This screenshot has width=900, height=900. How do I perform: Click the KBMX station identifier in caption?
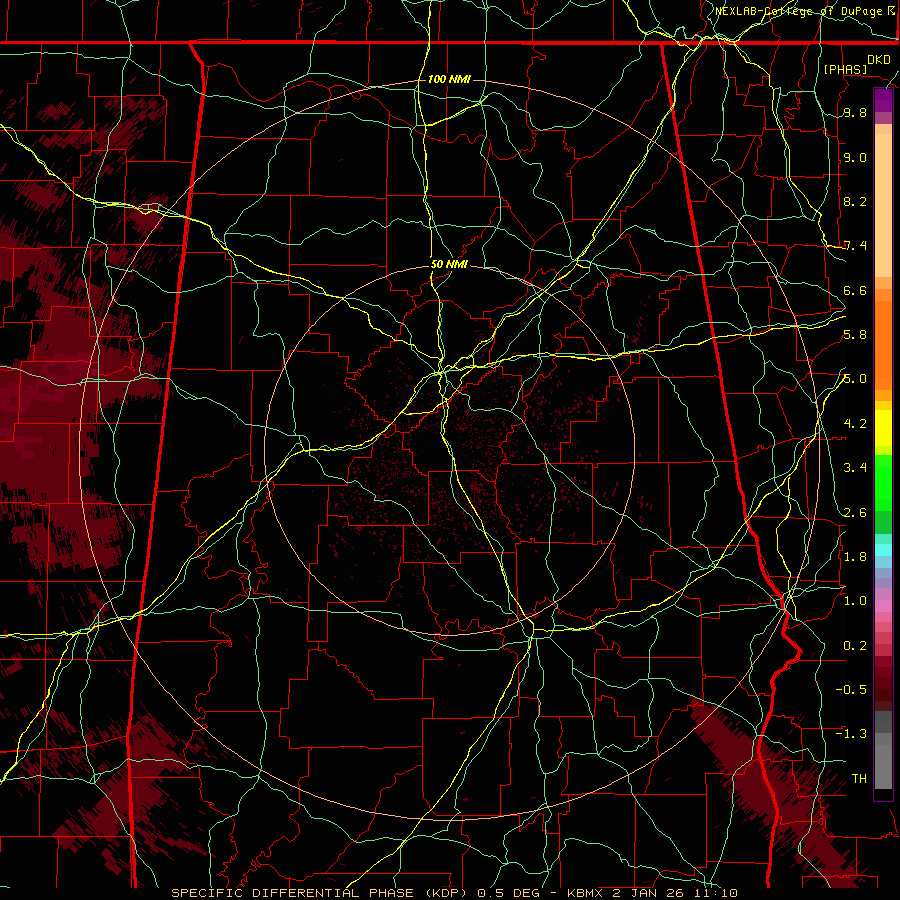tap(586, 893)
